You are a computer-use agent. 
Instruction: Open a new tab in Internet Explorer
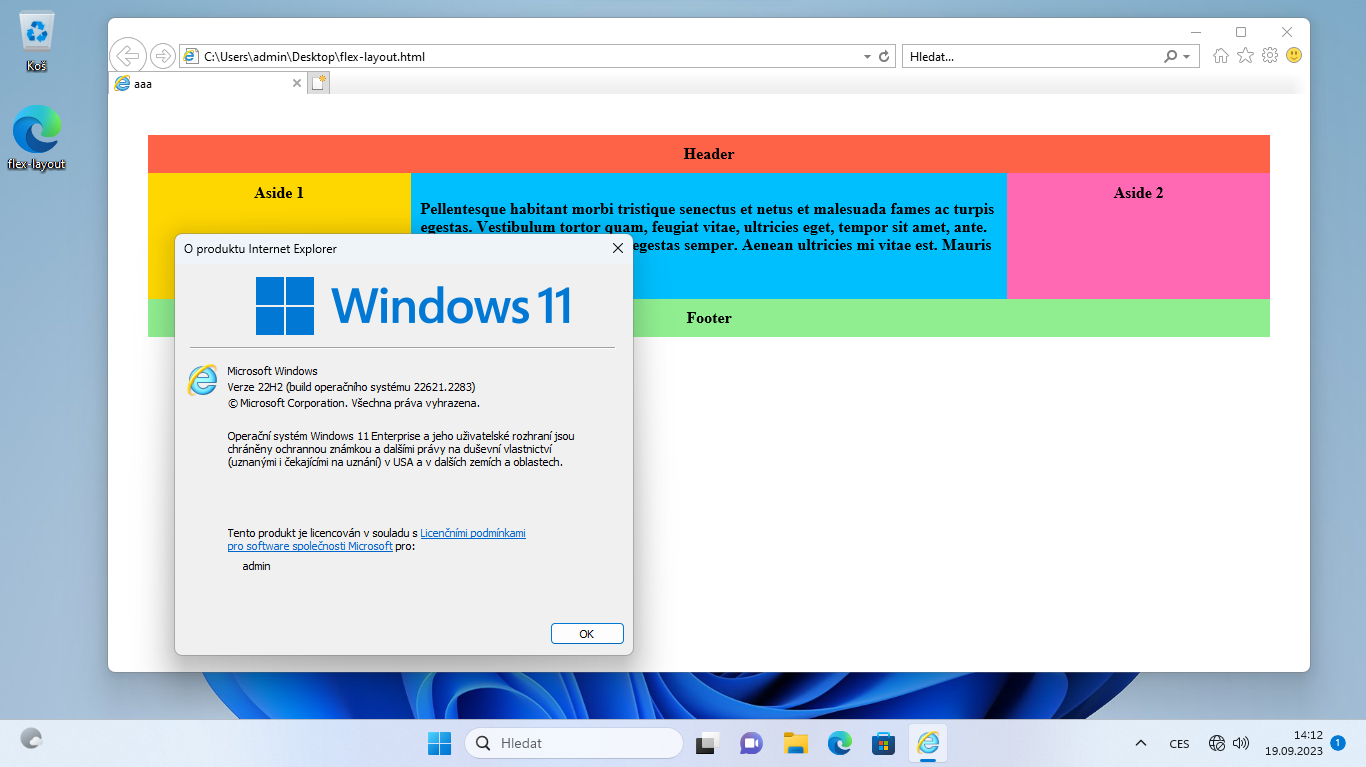pyautogui.click(x=319, y=84)
